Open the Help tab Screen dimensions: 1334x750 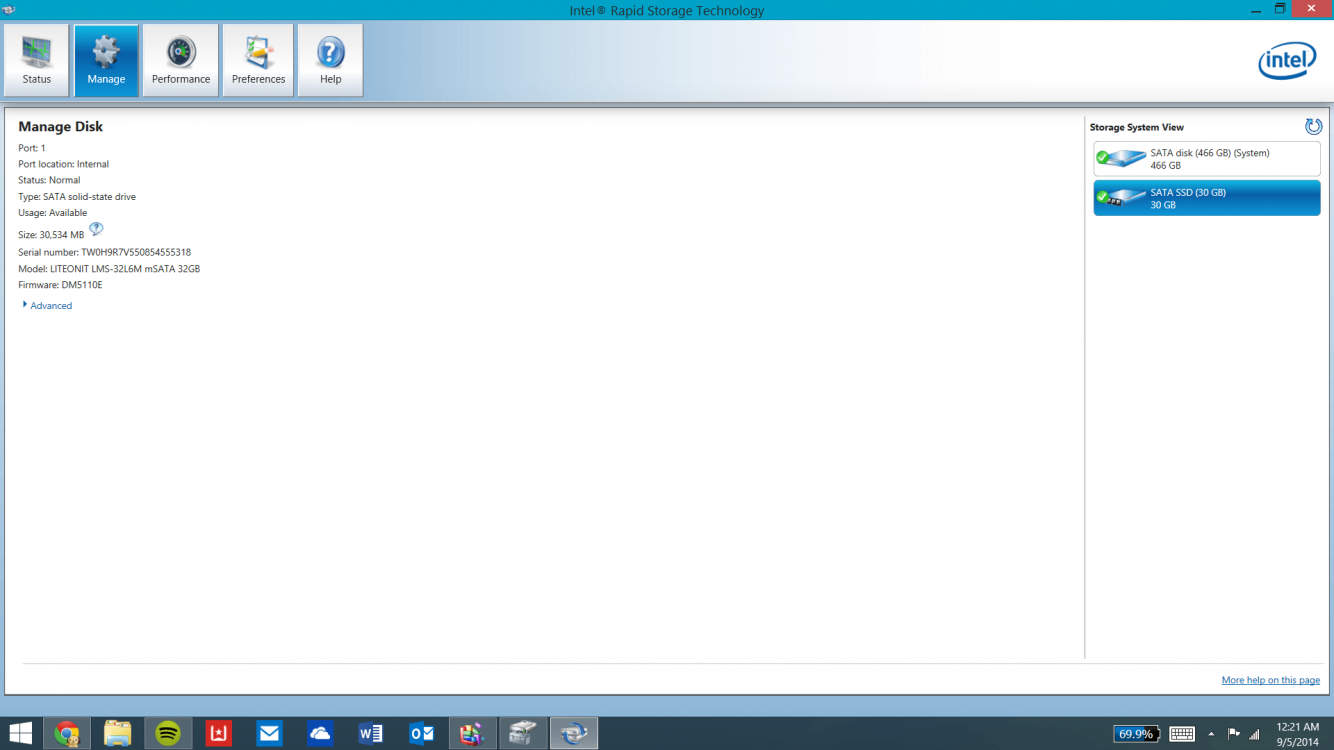[x=330, y=61]
